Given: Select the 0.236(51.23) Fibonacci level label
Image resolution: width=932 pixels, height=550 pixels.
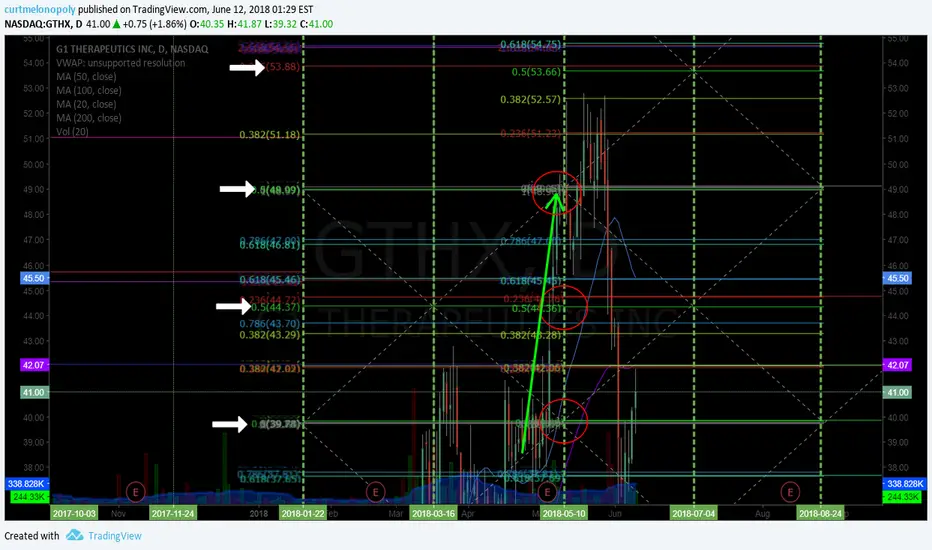Looking at the screenshot, I should [x=530, y=133].
